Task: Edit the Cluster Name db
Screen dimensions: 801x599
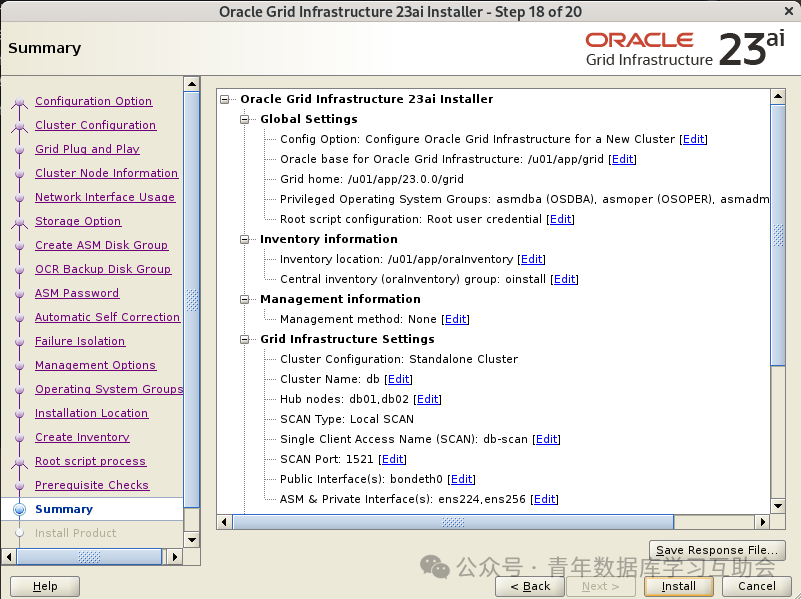Action: coord(398,379)
